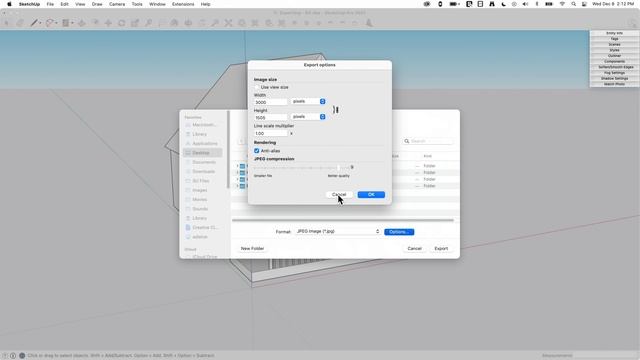Viewport: 640px width, 360px height.
Task: Click the Search field in save dialog
Action: coord(428,141)
